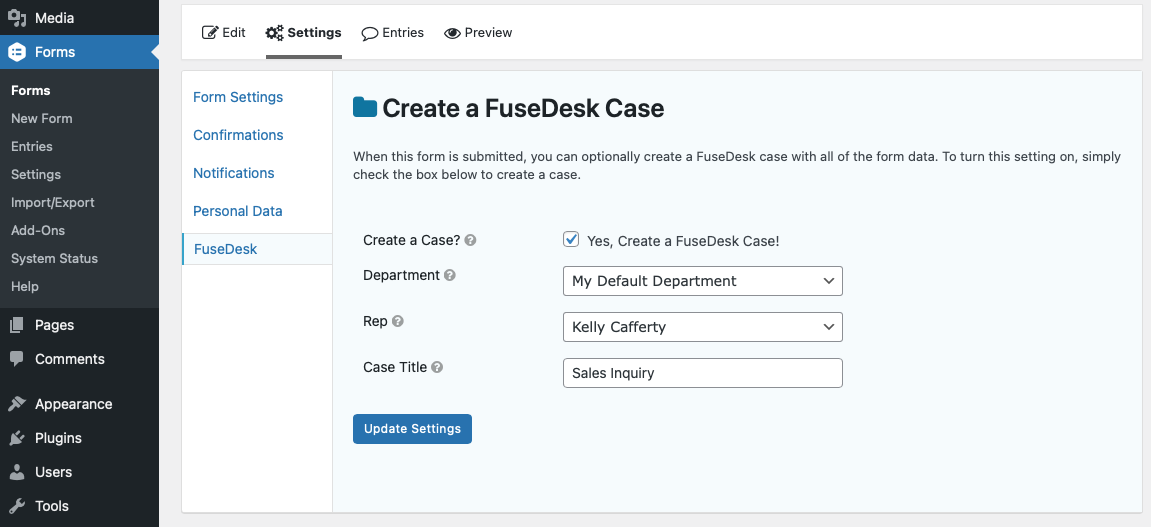Click the Media icon in sidebar

[17, 18]
